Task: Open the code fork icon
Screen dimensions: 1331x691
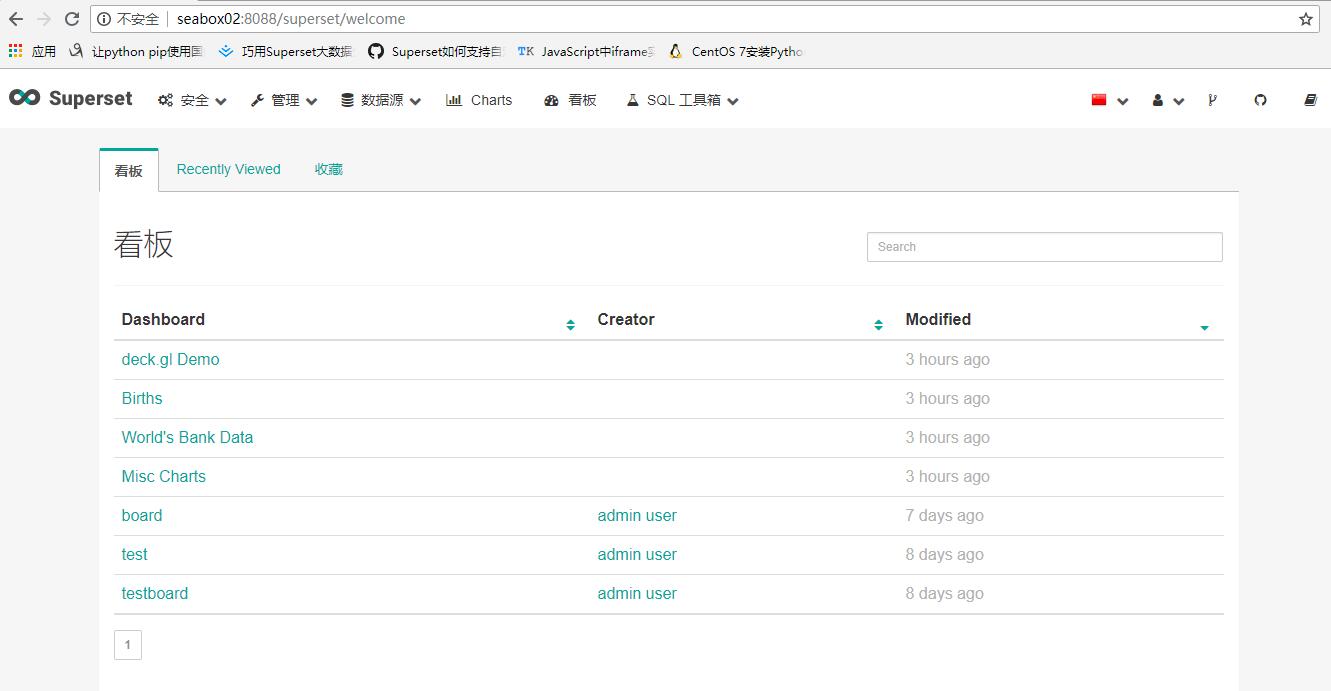Action: 1212,100
